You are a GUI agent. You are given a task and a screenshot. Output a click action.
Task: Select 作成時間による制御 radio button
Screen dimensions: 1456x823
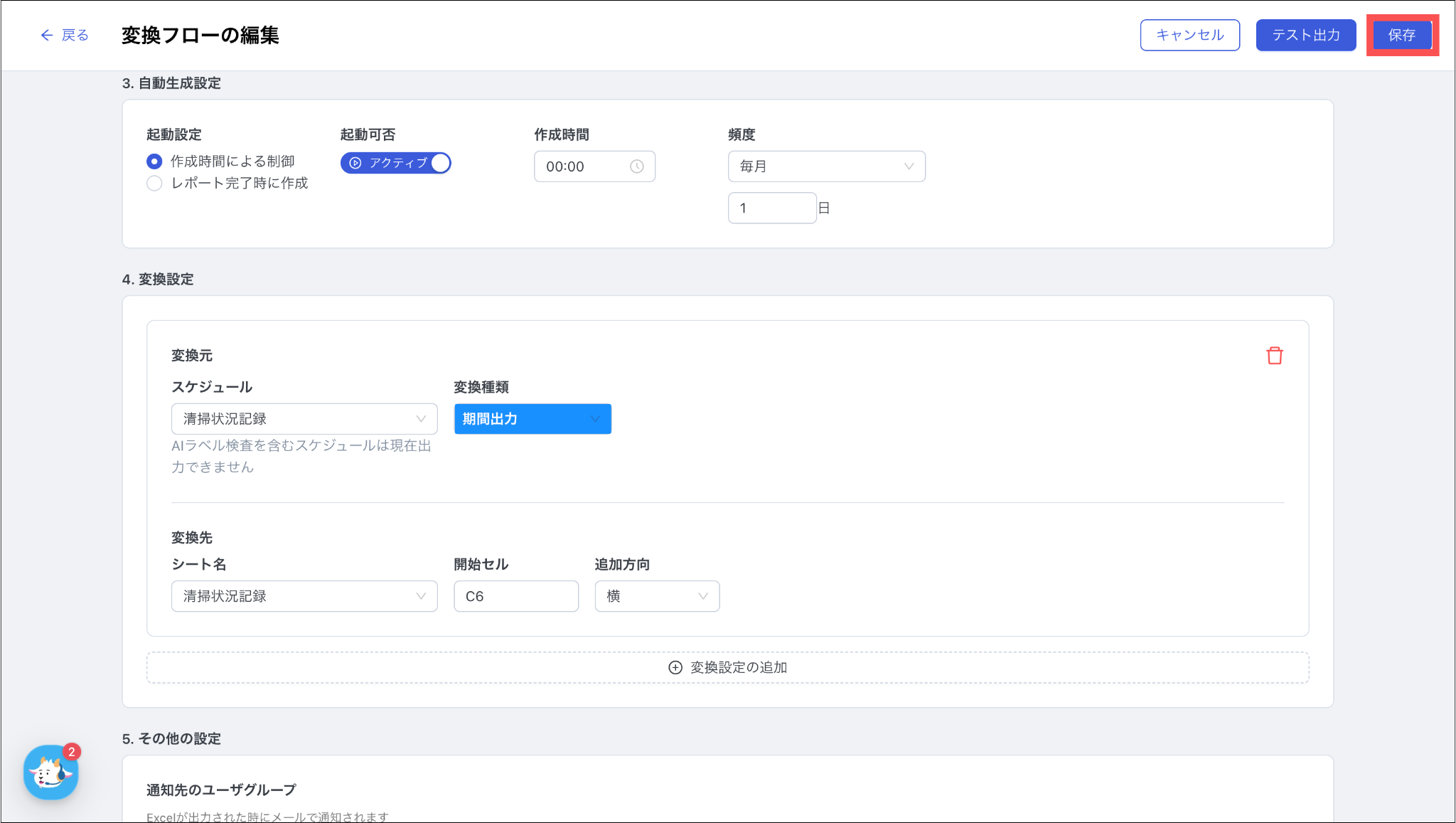[x=154, y=161]
